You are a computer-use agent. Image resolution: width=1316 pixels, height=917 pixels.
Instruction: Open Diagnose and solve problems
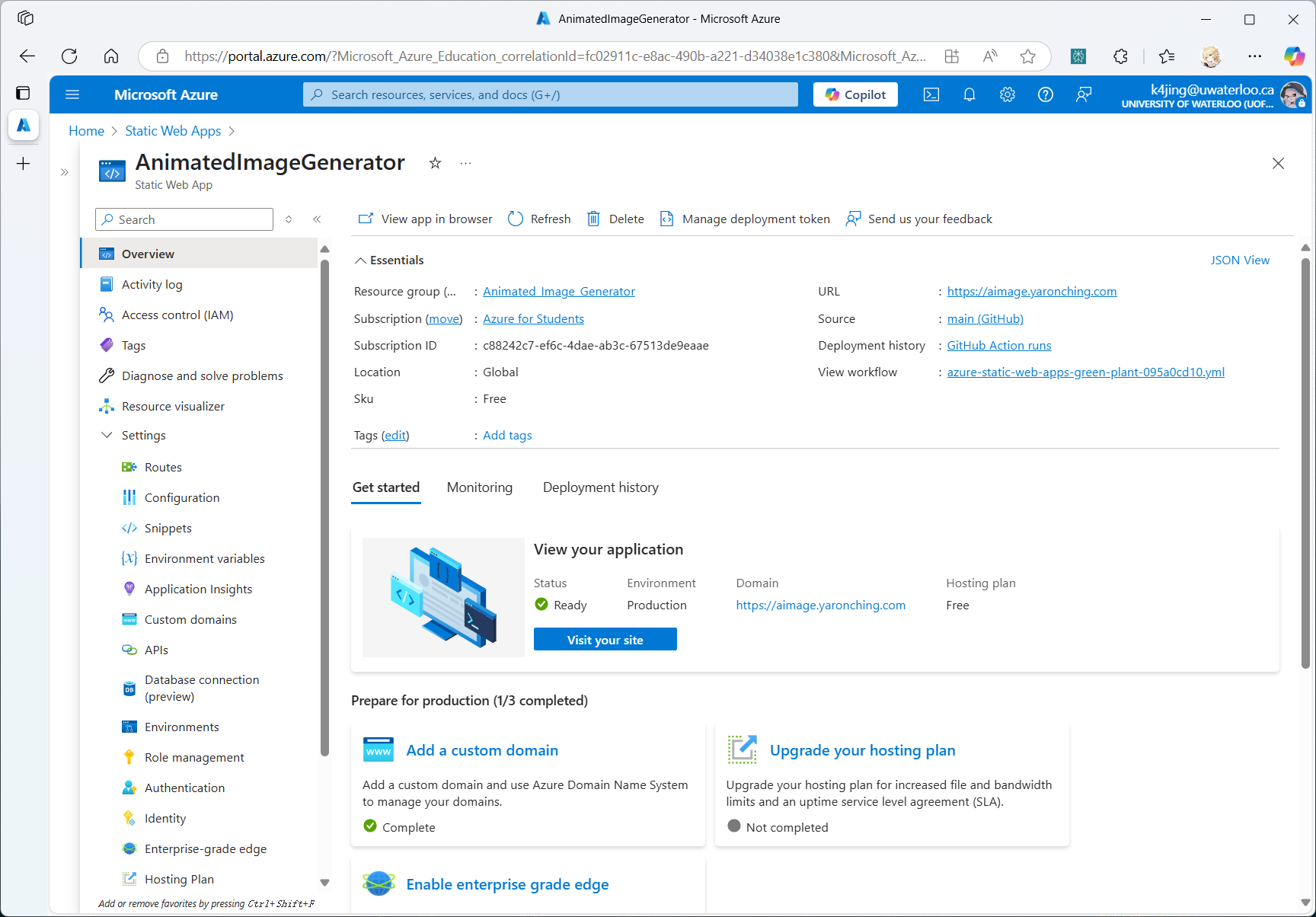(x=199, y=375)
